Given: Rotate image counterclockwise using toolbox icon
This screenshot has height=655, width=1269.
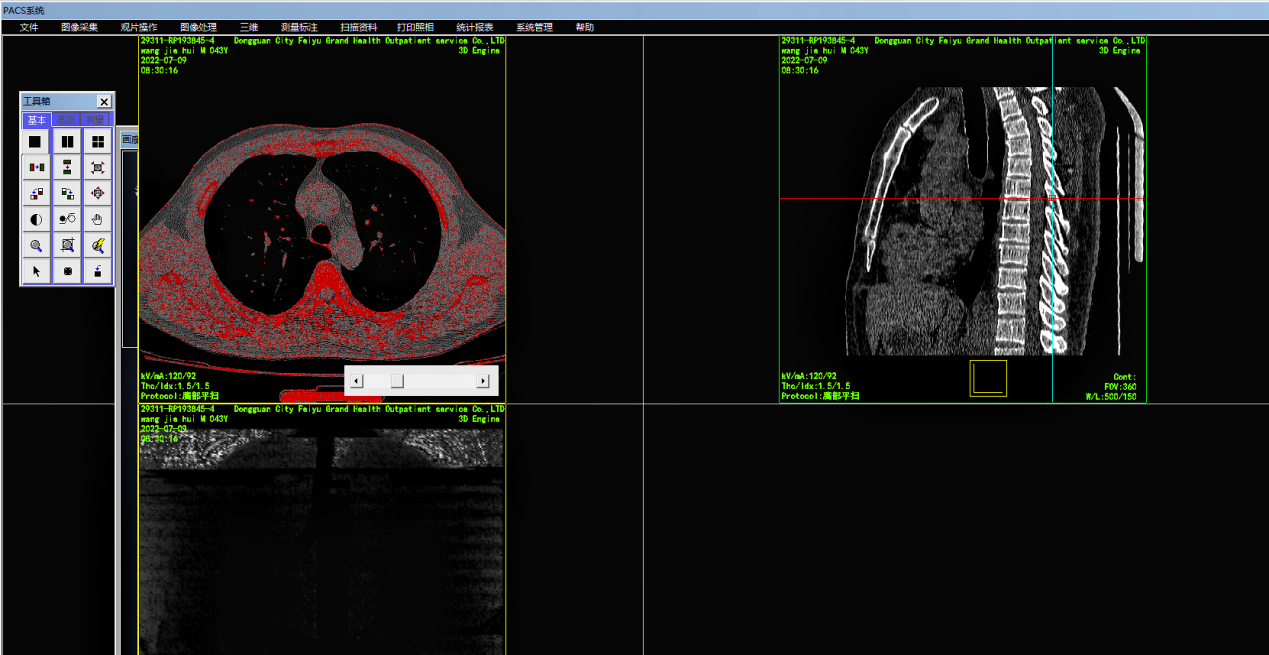Looking at the screenshot, I should (x=35, y=193).
